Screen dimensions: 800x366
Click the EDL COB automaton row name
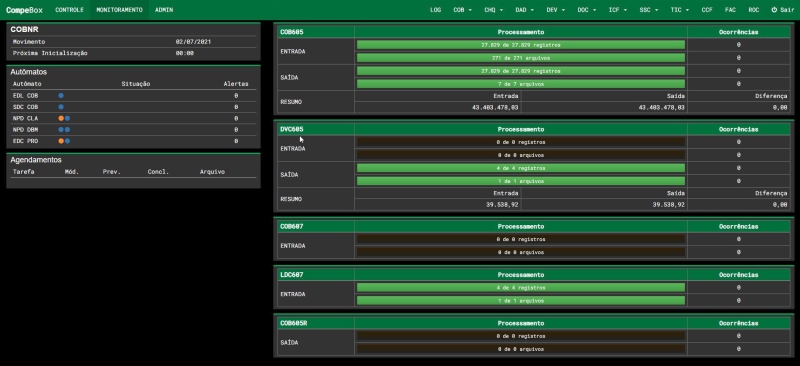coord(25,95)
